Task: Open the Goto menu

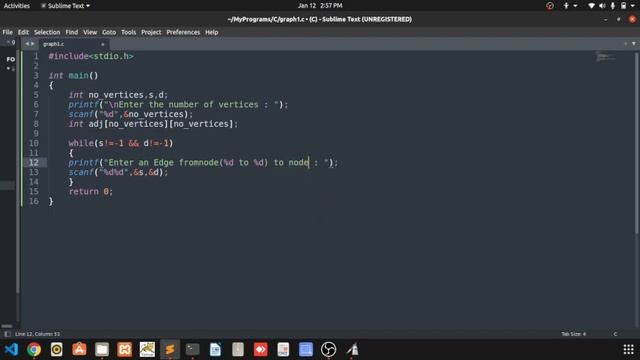Action: 109,32
